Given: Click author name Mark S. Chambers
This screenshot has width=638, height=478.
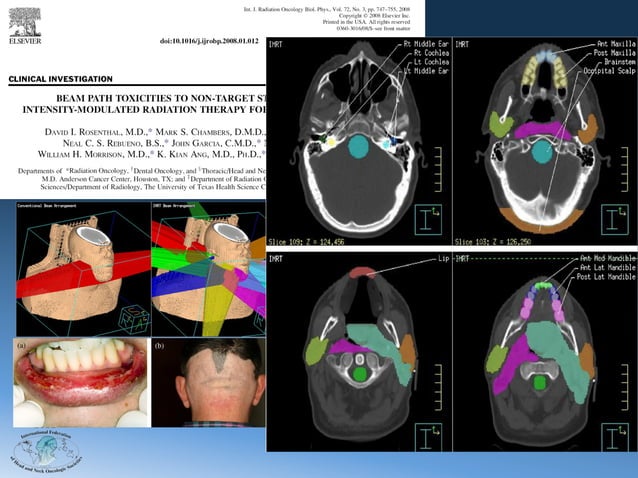Looking at the screenshot, I should click(x=210, y=132).
